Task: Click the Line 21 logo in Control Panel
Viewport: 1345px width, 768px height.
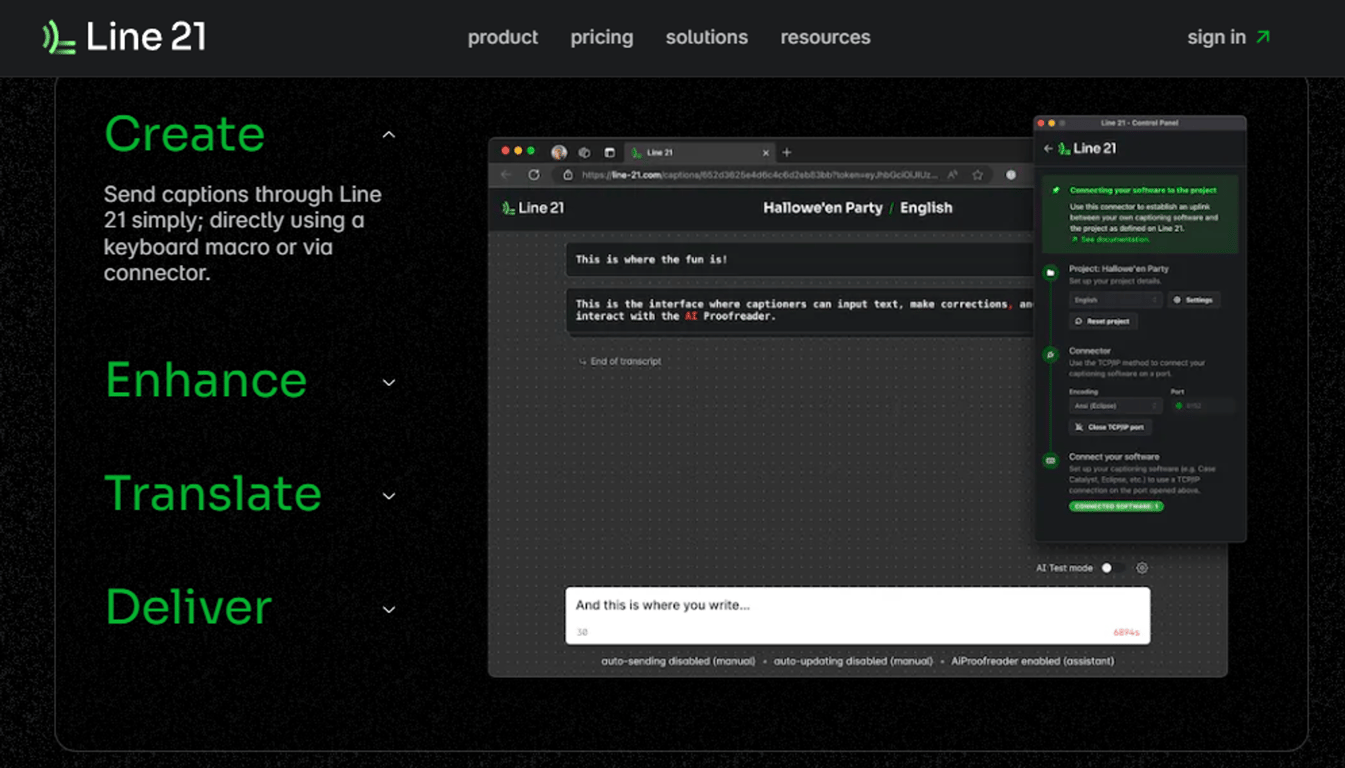Action: [1087, 148]
